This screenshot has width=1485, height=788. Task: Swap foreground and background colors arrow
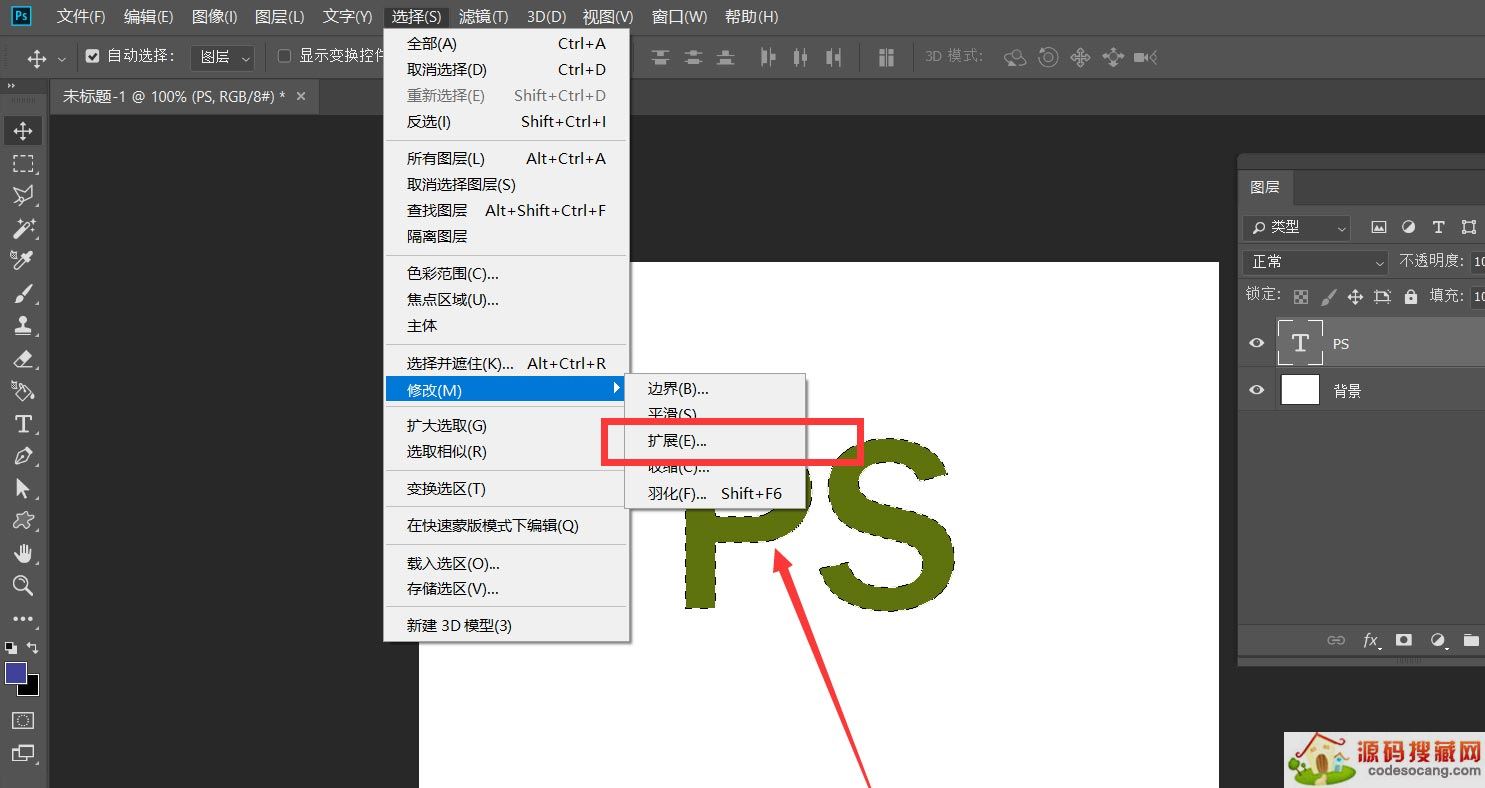(x=33, y=648)
